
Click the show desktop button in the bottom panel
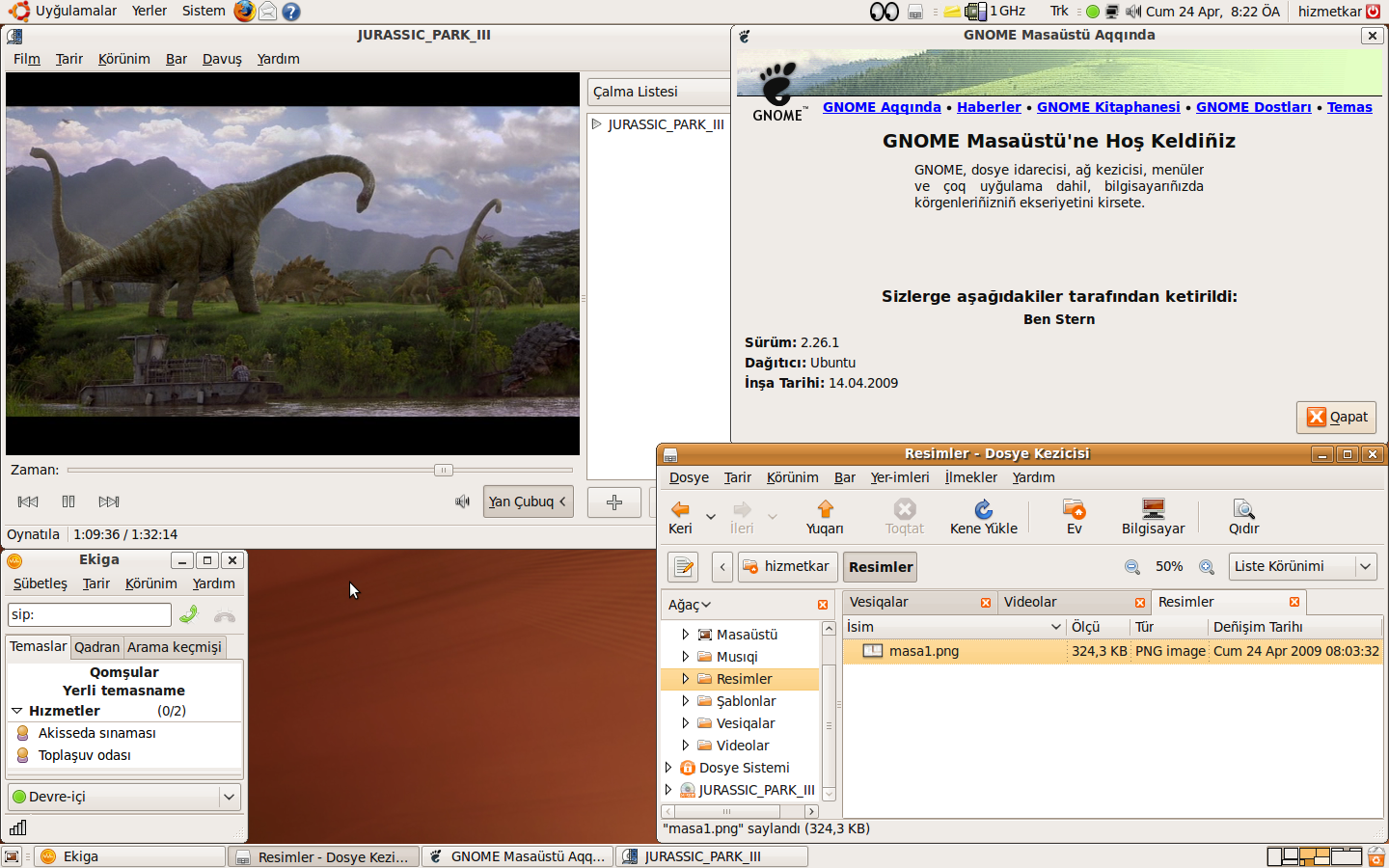12,856
